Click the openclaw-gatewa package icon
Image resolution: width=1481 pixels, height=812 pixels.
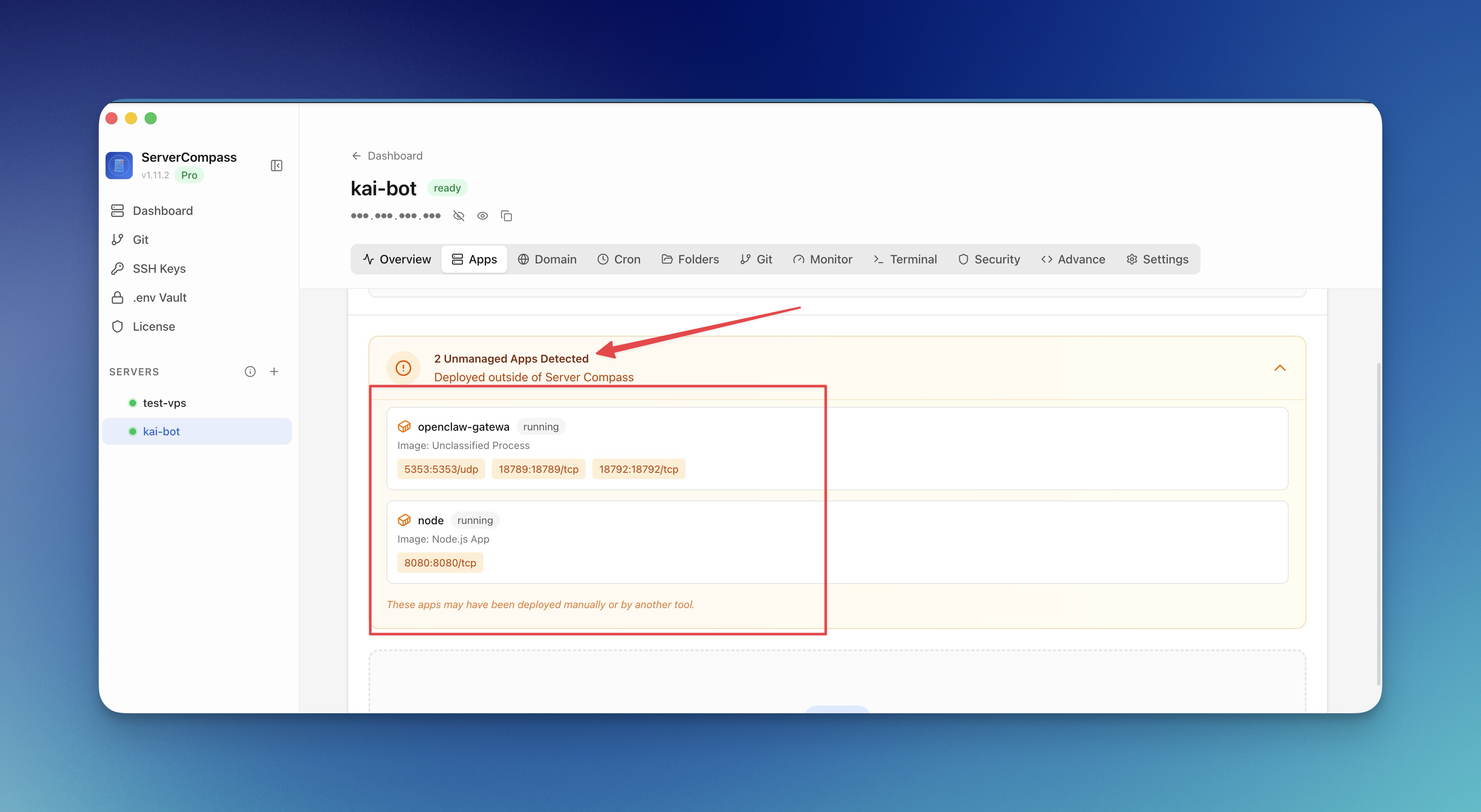[x=404, y=426]
